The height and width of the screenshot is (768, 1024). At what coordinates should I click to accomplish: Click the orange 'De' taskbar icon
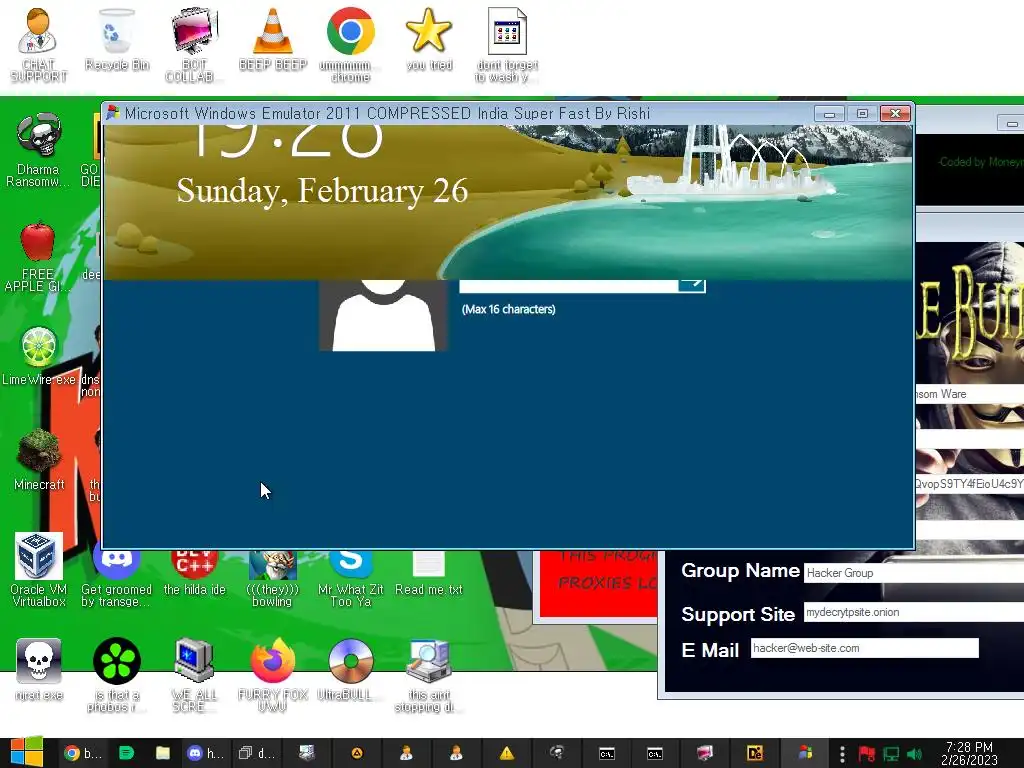755,753
